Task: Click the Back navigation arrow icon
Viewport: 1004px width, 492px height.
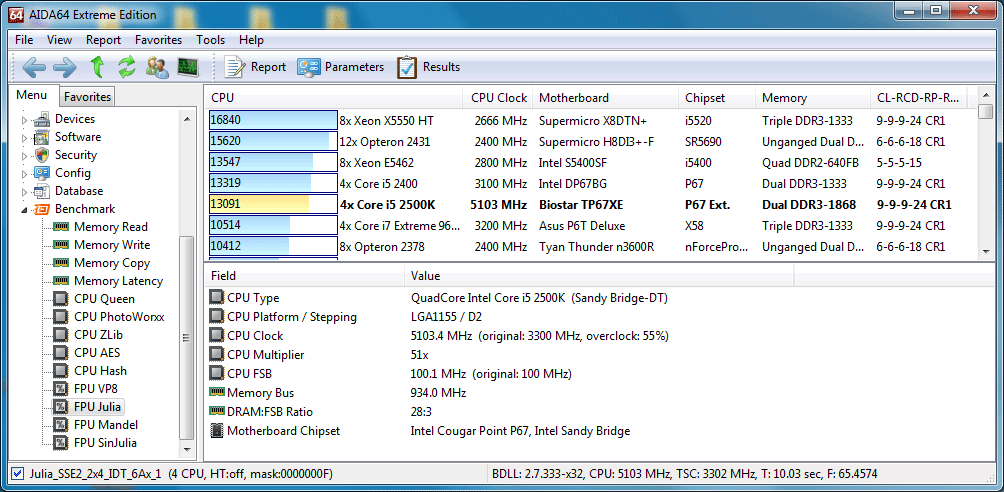Action: point(33,67)
